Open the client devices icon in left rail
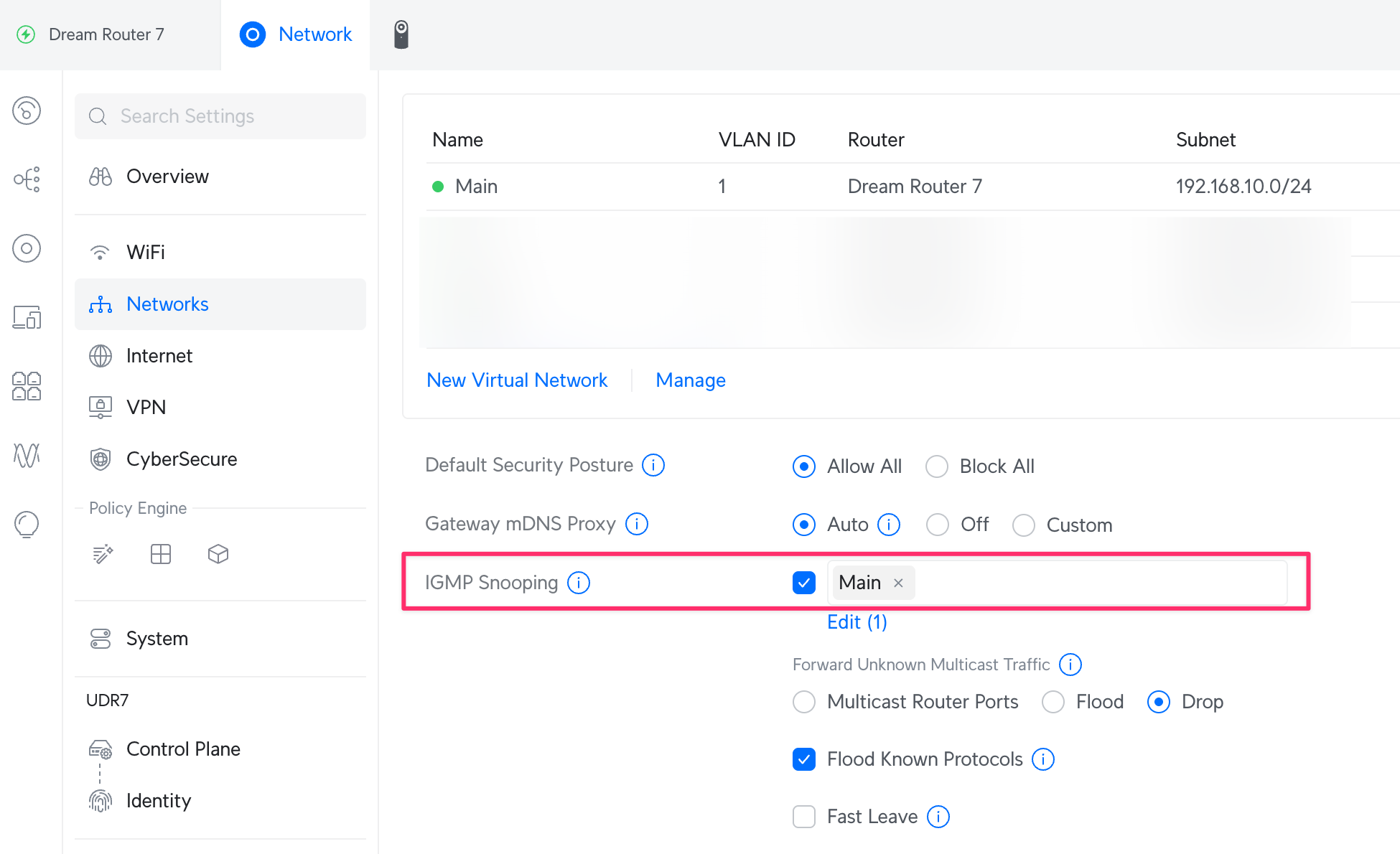 (x=27, y=317)
